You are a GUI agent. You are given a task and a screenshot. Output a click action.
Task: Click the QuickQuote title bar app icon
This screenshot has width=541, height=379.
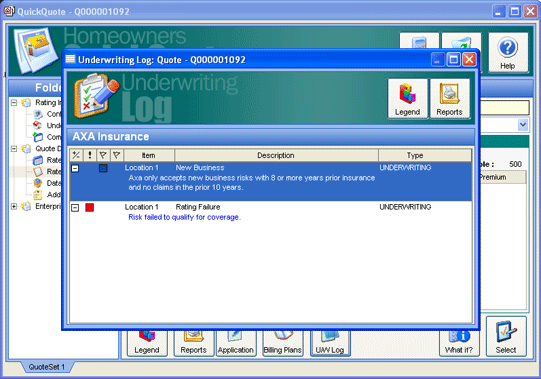click(9, 11)
